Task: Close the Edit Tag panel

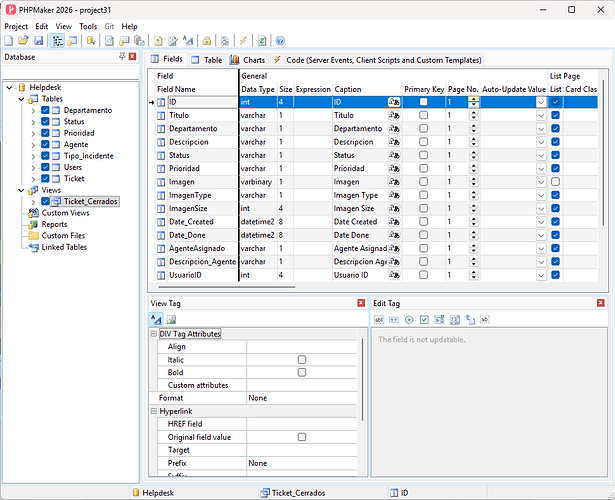Action: tap(600, 303)
